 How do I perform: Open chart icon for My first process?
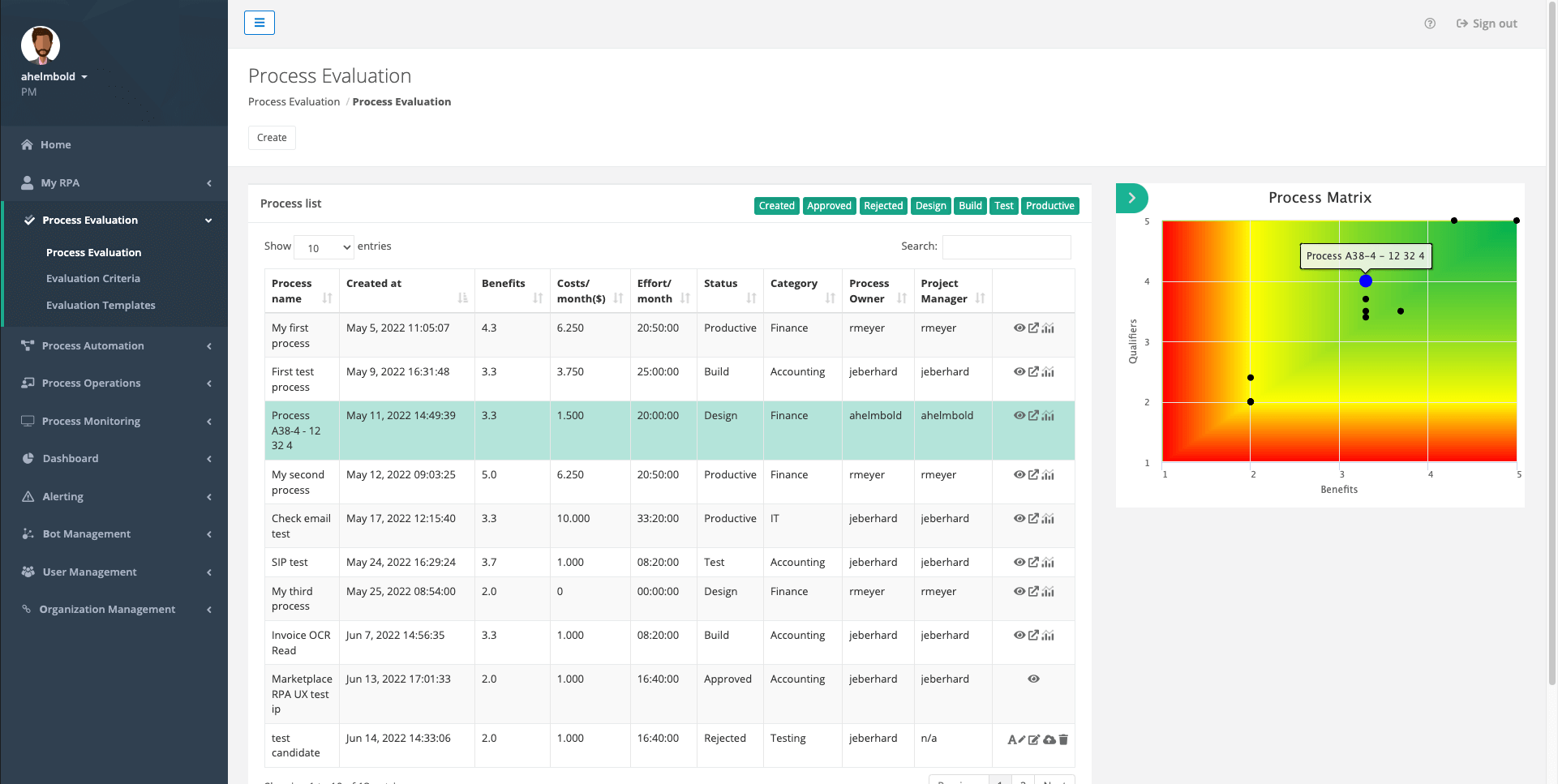(1048, 328)
